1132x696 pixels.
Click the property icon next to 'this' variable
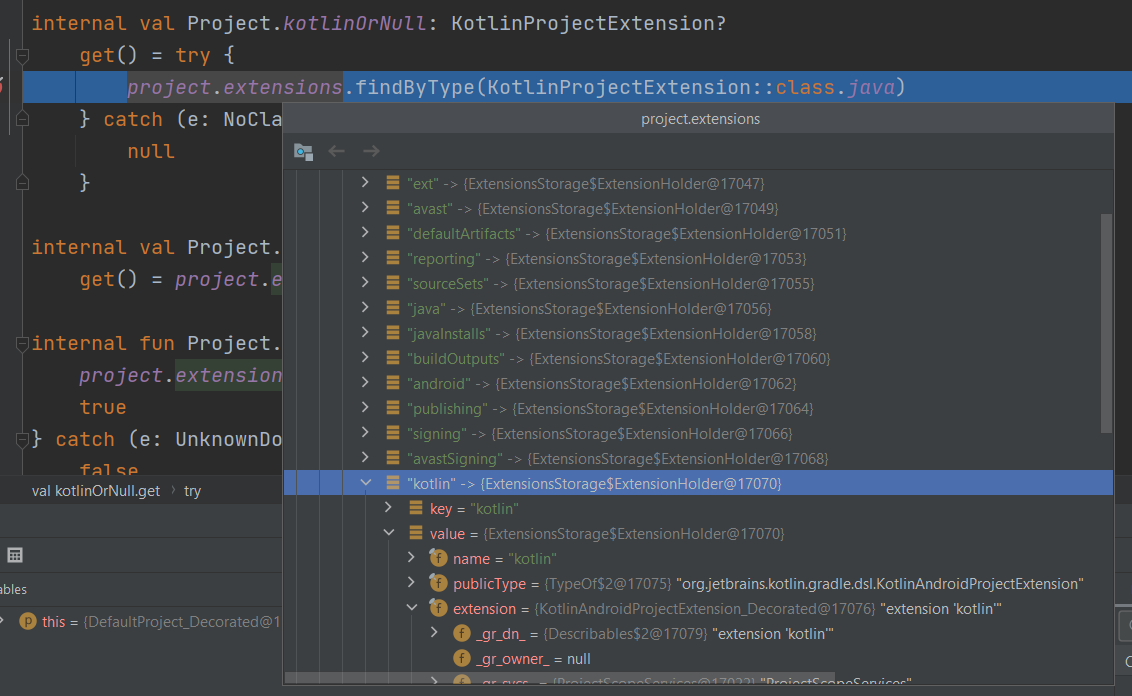27,621
